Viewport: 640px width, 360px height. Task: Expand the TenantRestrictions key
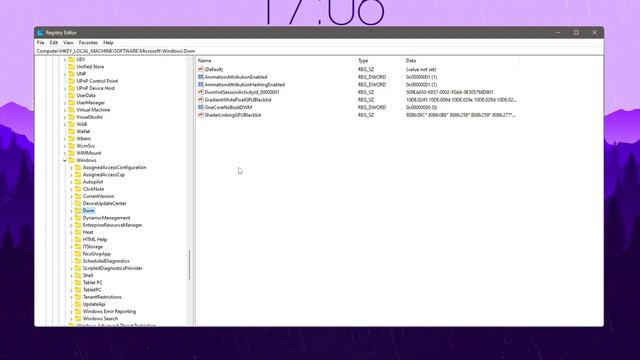click(71, 297)
